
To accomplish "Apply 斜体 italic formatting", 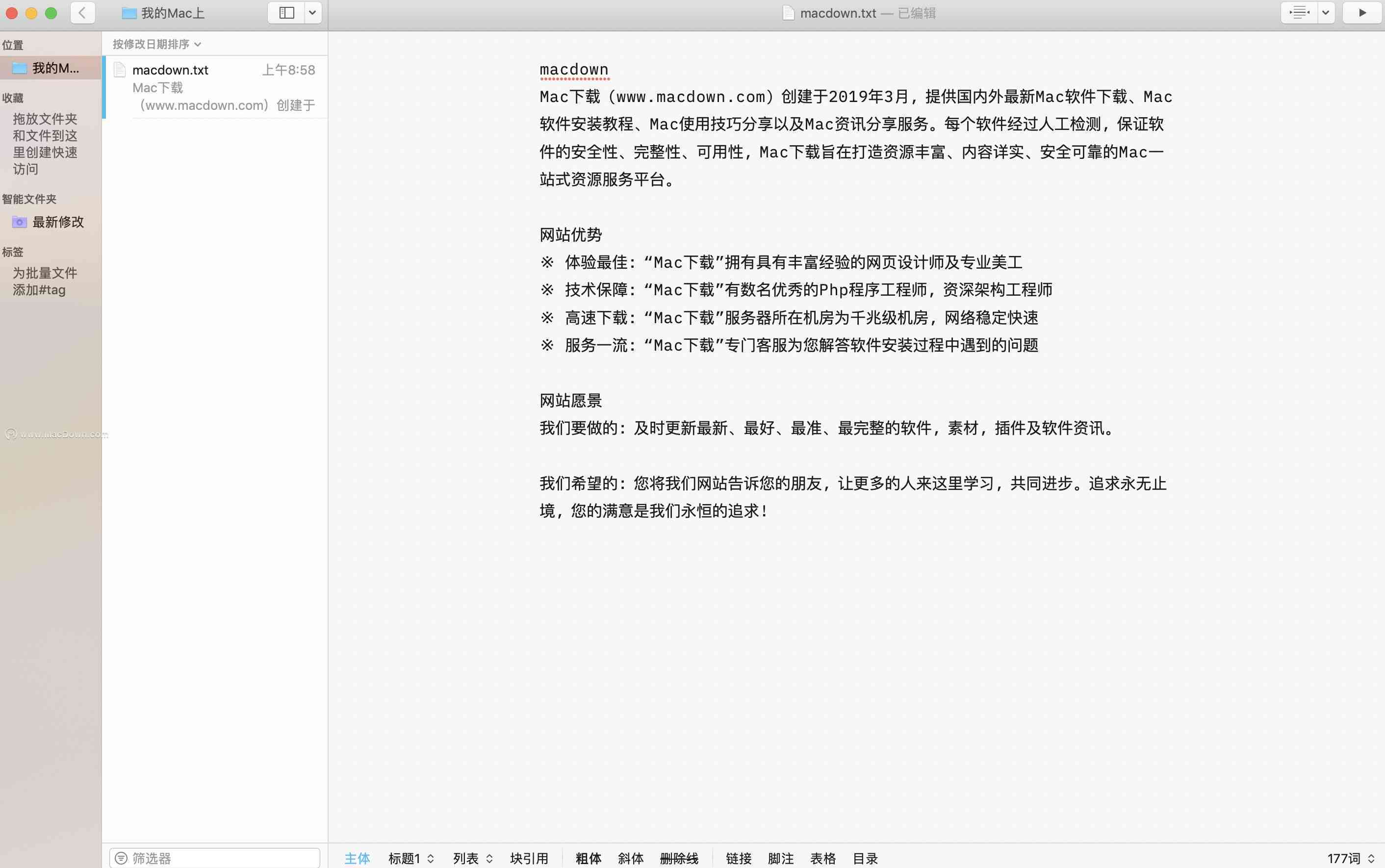I will coord(631,858).
